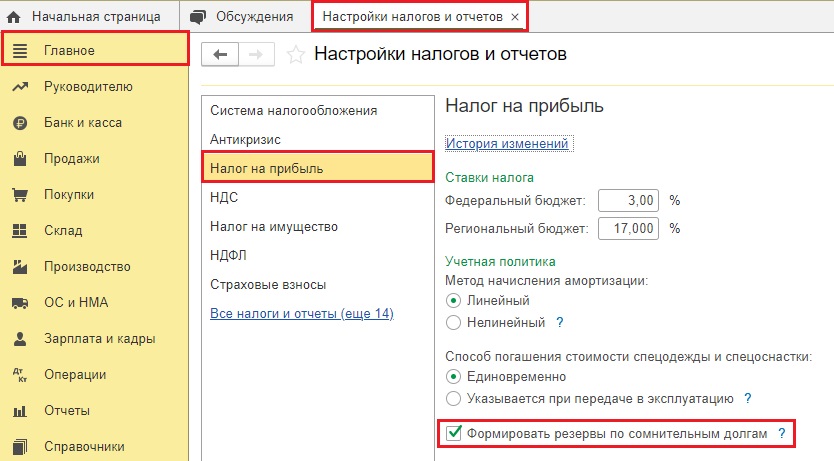Viewport: 834px width, 461px height.
Task: Click the Главное menu lines icon
Action: 20,51
